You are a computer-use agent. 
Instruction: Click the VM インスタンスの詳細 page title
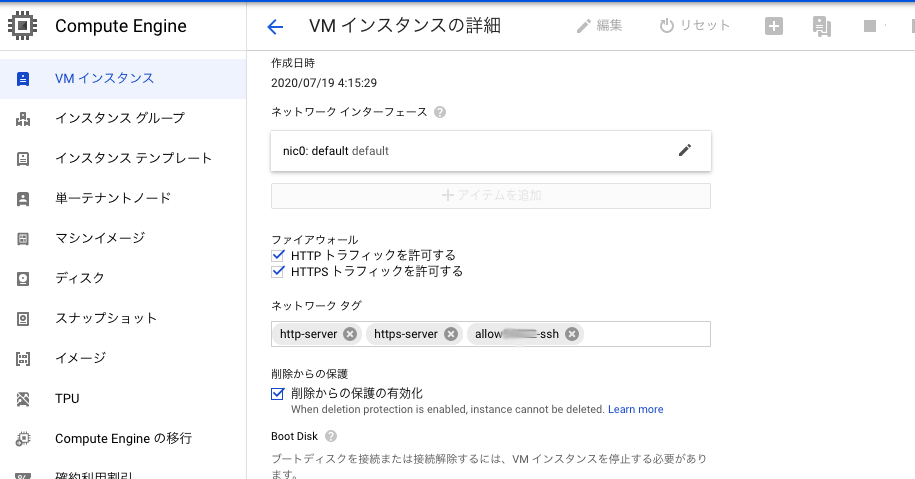coord(404,26)
